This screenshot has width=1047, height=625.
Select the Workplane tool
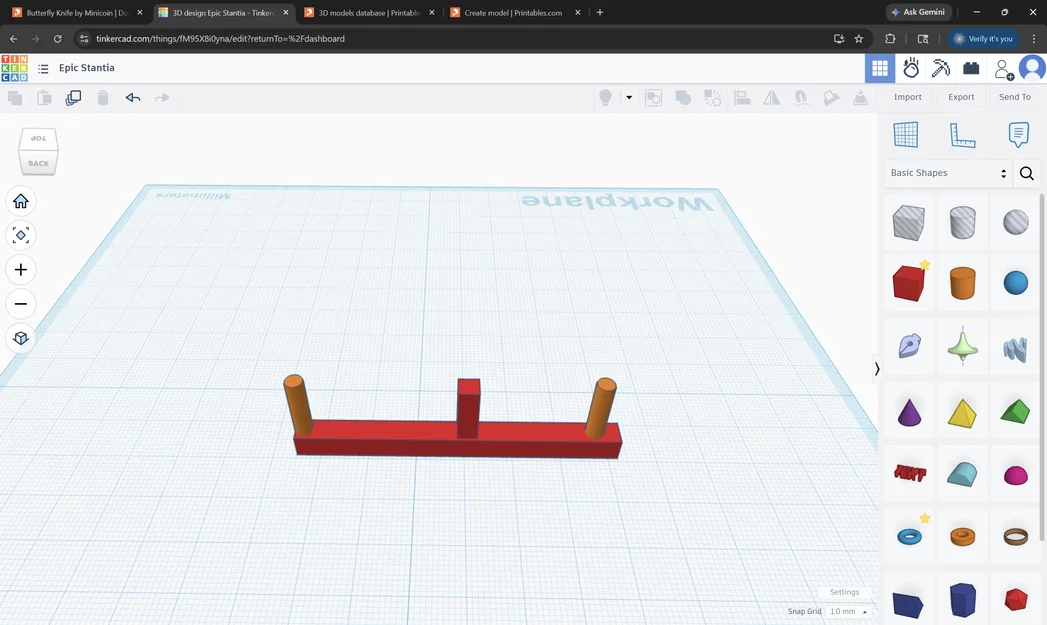pyautogui.click(x=905, y=134)
